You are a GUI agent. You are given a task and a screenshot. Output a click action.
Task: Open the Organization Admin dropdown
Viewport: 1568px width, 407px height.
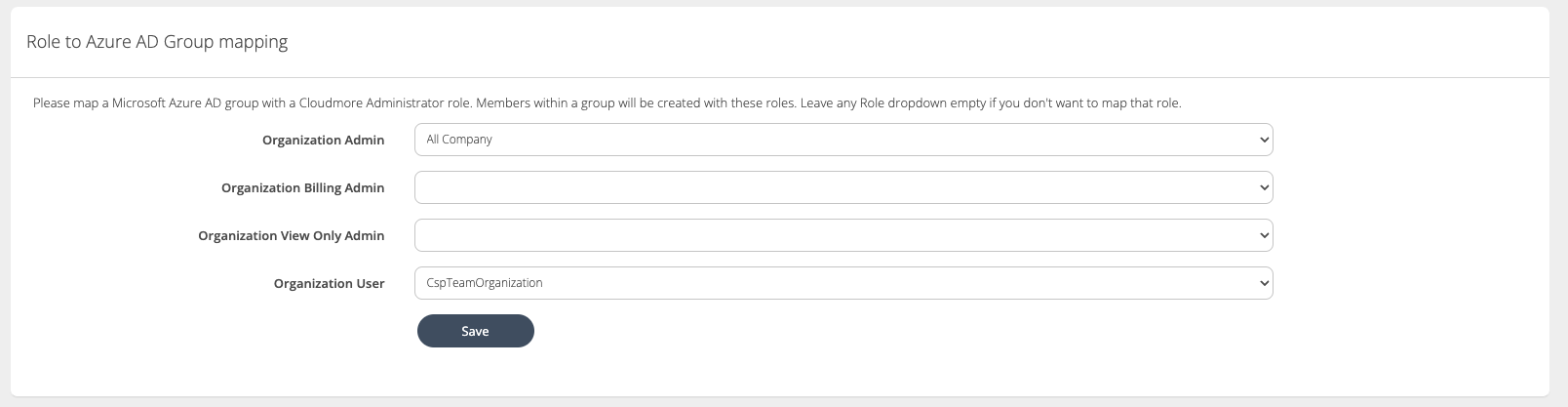coord(843,140)
